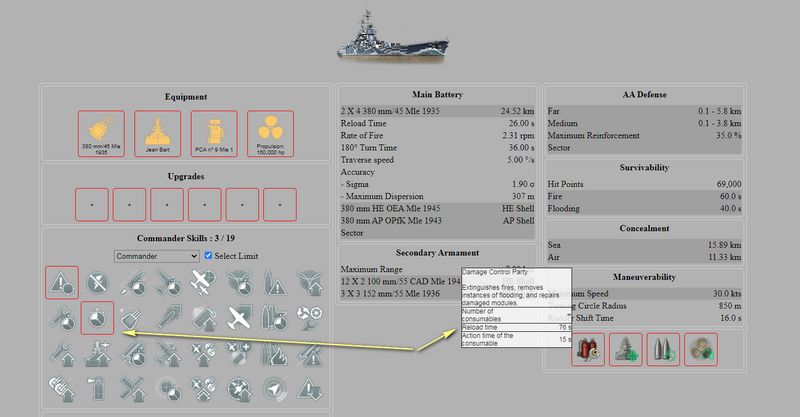Click the first empty upgrade slot

click(x=92, y=204)
